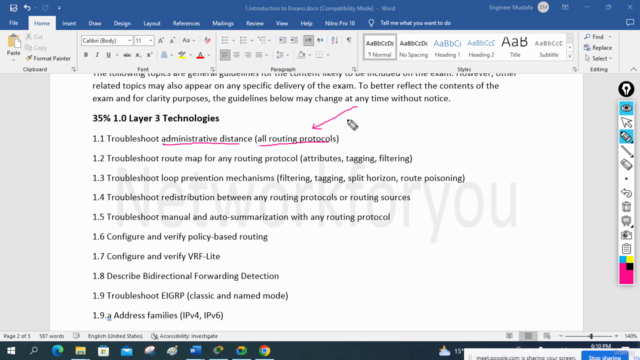Toggle show paragraph marks
This screenshot has height=360, width=640.
349,40
